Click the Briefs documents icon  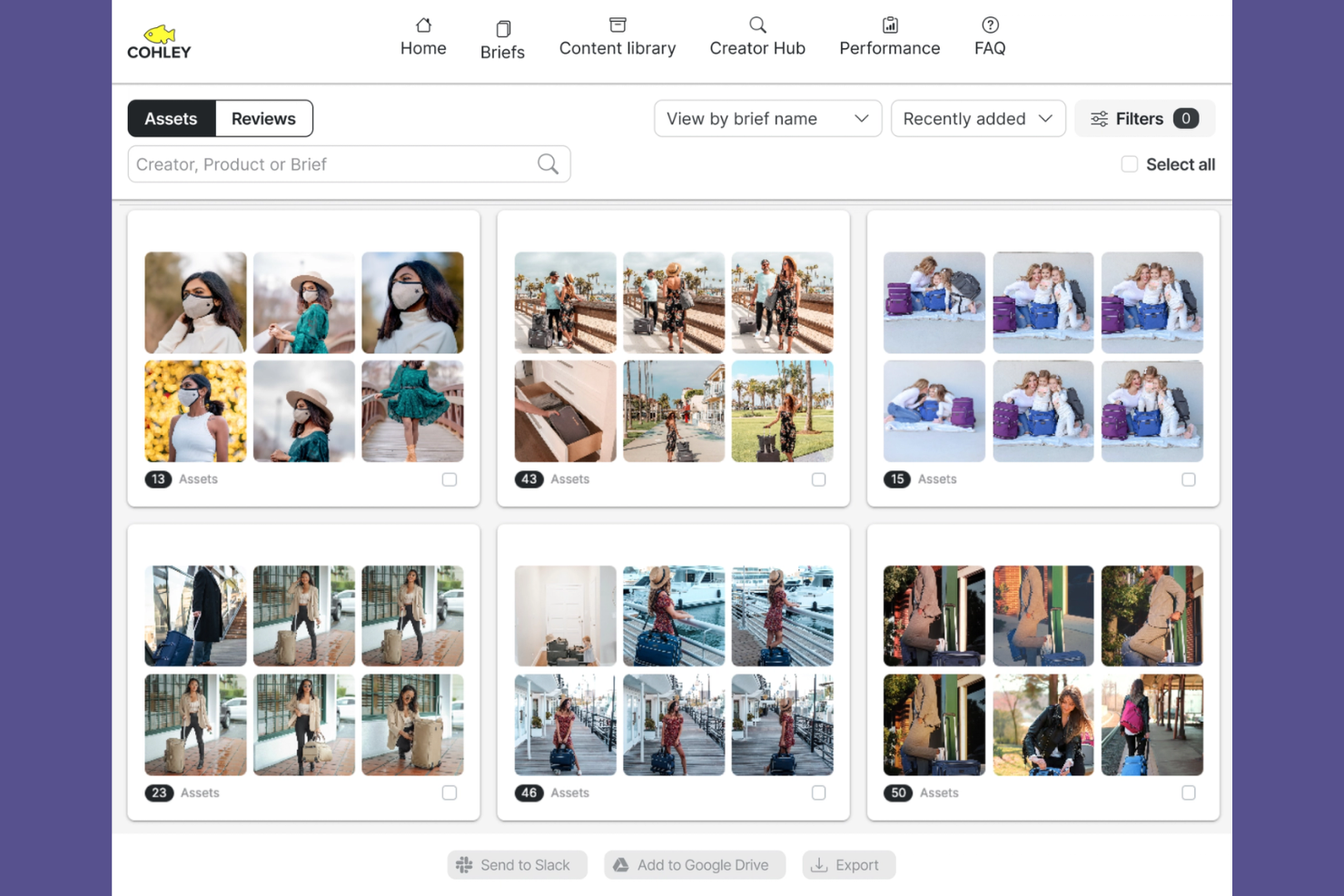pos(503,28)
